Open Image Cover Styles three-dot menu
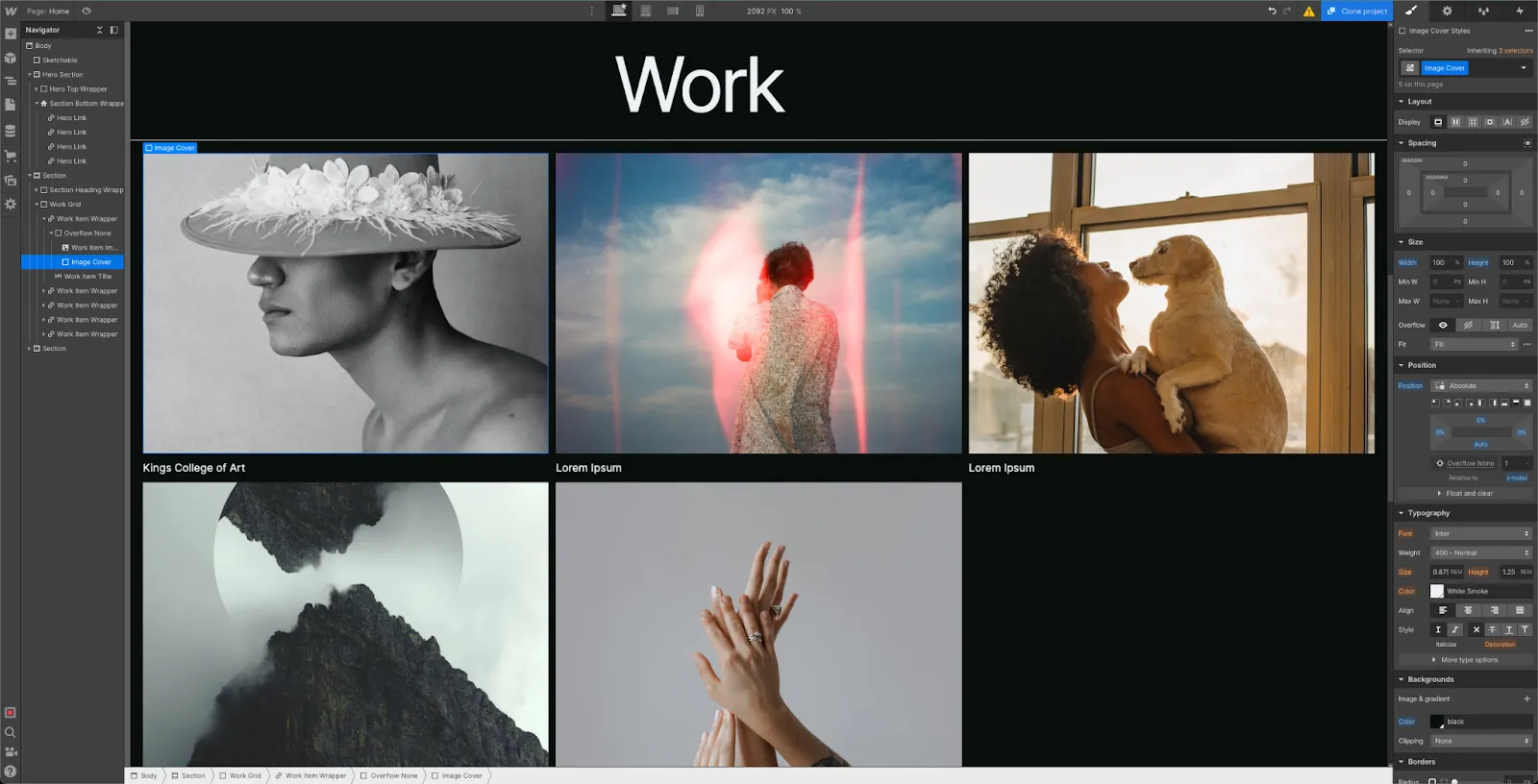 click(1528, 31)
